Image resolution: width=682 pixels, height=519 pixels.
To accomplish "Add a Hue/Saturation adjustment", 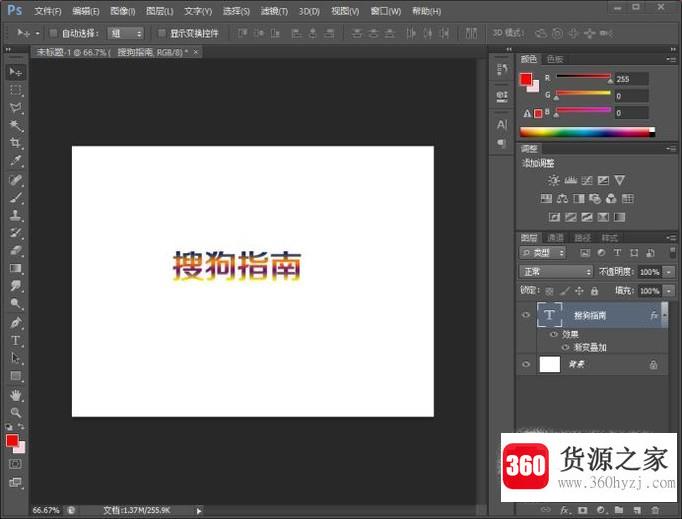I will click(x=545, y=199).
